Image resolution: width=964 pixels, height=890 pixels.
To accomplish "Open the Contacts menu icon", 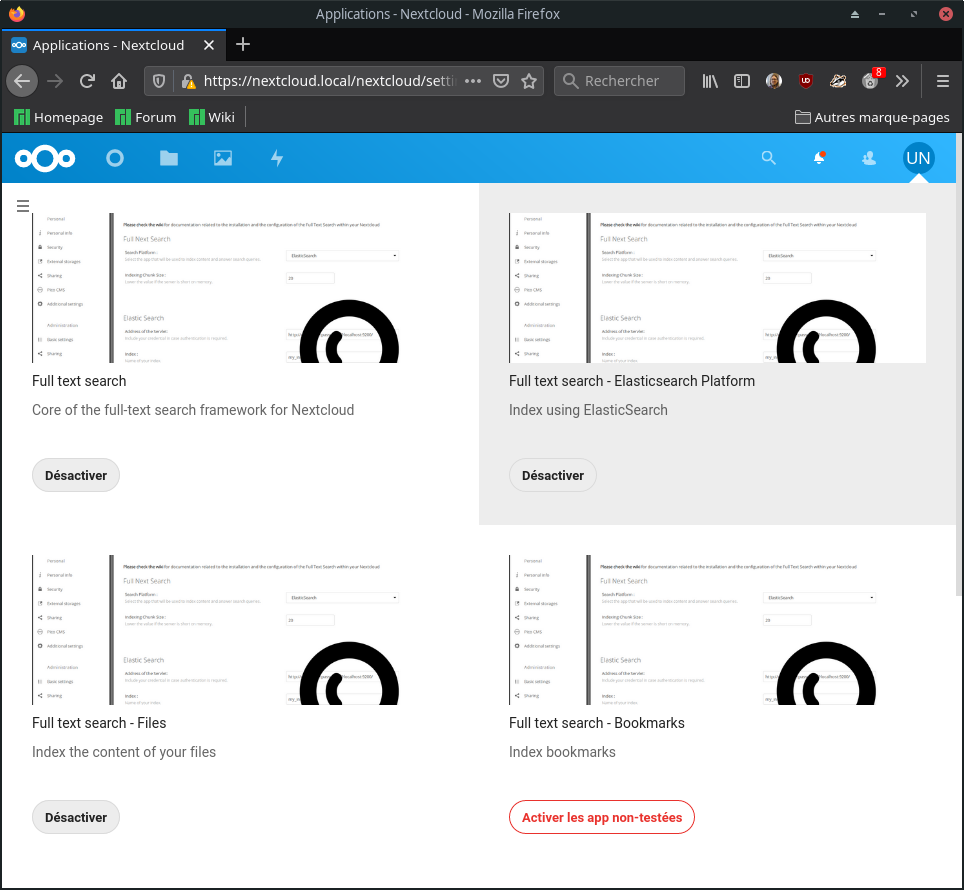I will coord(869,159).
